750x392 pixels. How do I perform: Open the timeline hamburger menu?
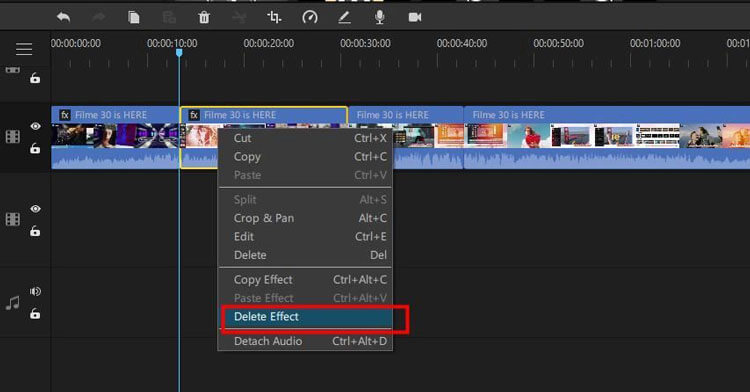24,49
